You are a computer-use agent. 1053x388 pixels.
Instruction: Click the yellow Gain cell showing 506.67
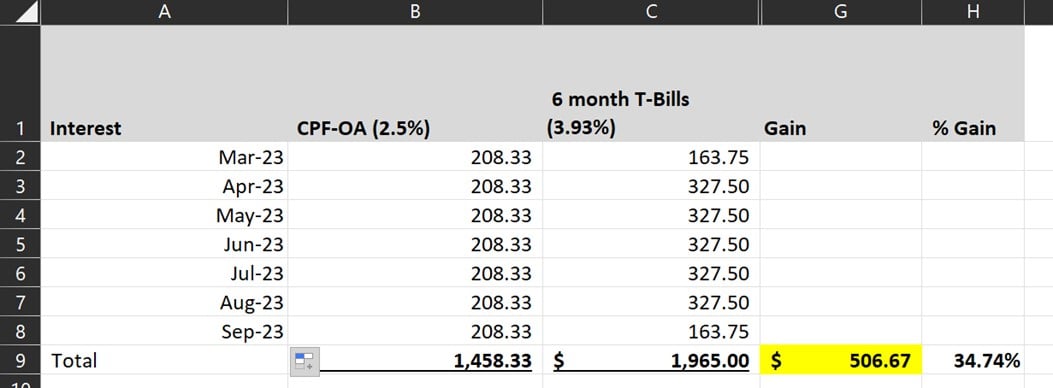tap(841, 360)
